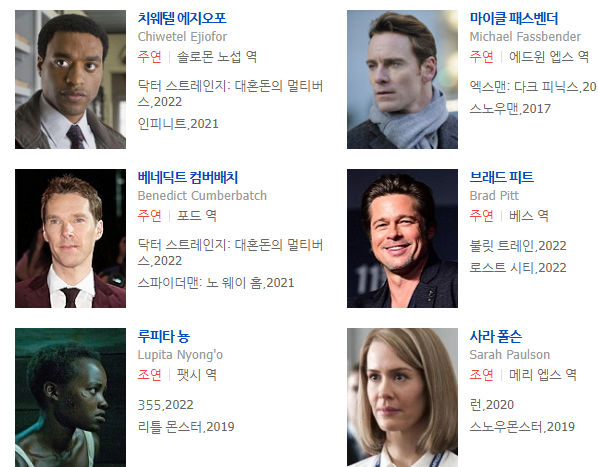Viewport: 598px width, 467px height.
Task: Open Sarah Paulson's profile photo
Action: click(402, 397)
